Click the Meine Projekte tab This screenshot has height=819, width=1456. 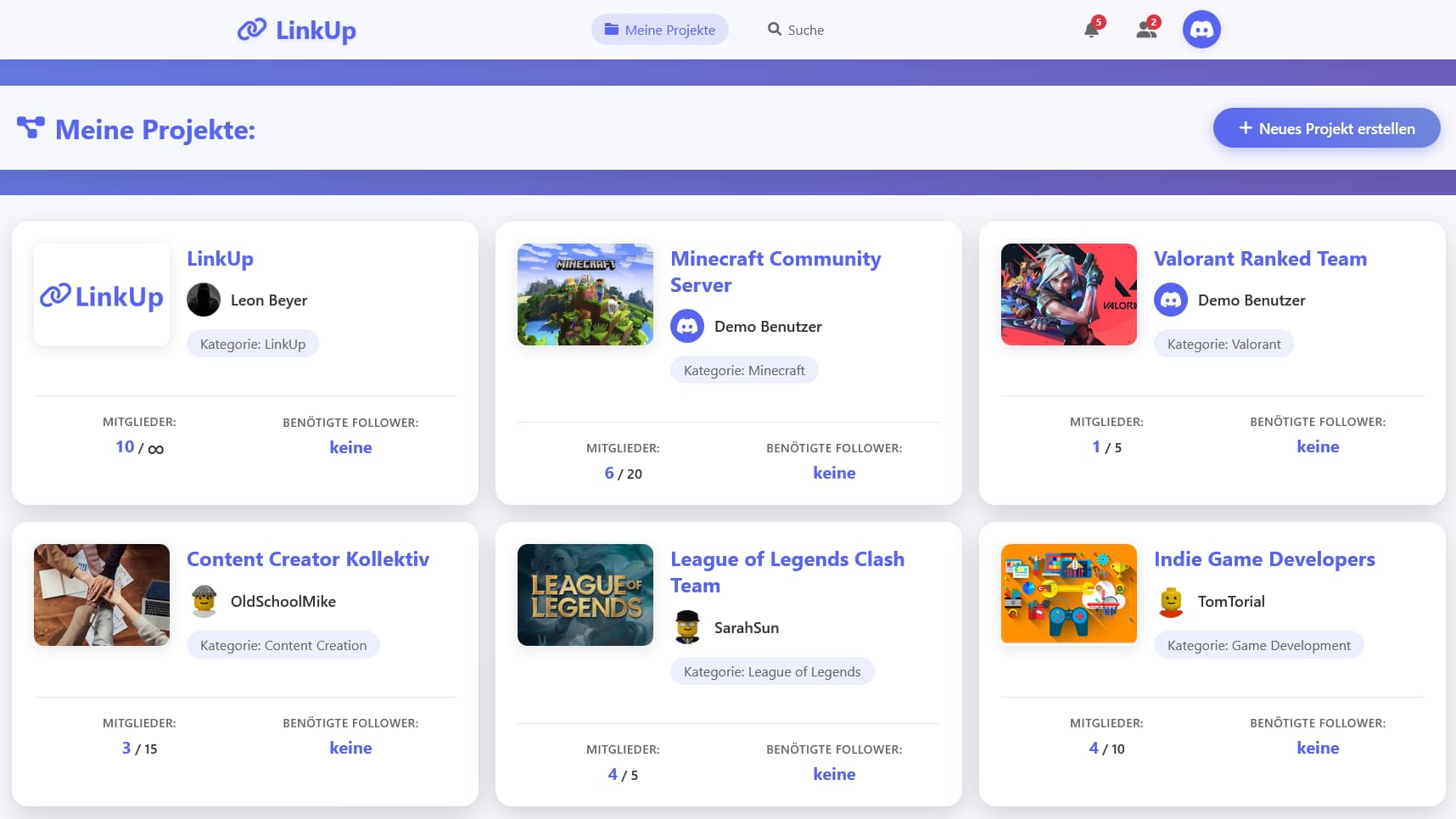(x=660, y=30)
